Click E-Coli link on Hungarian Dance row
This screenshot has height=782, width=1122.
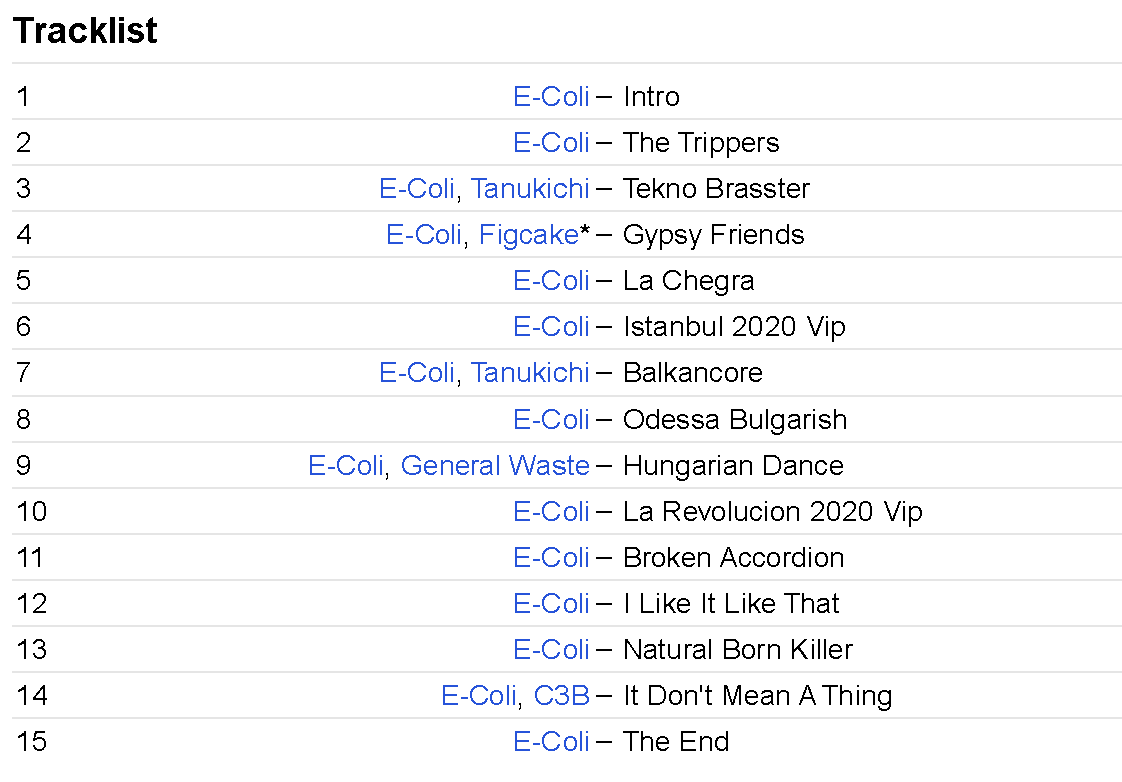pyautogui.click(x=346, y=466)
